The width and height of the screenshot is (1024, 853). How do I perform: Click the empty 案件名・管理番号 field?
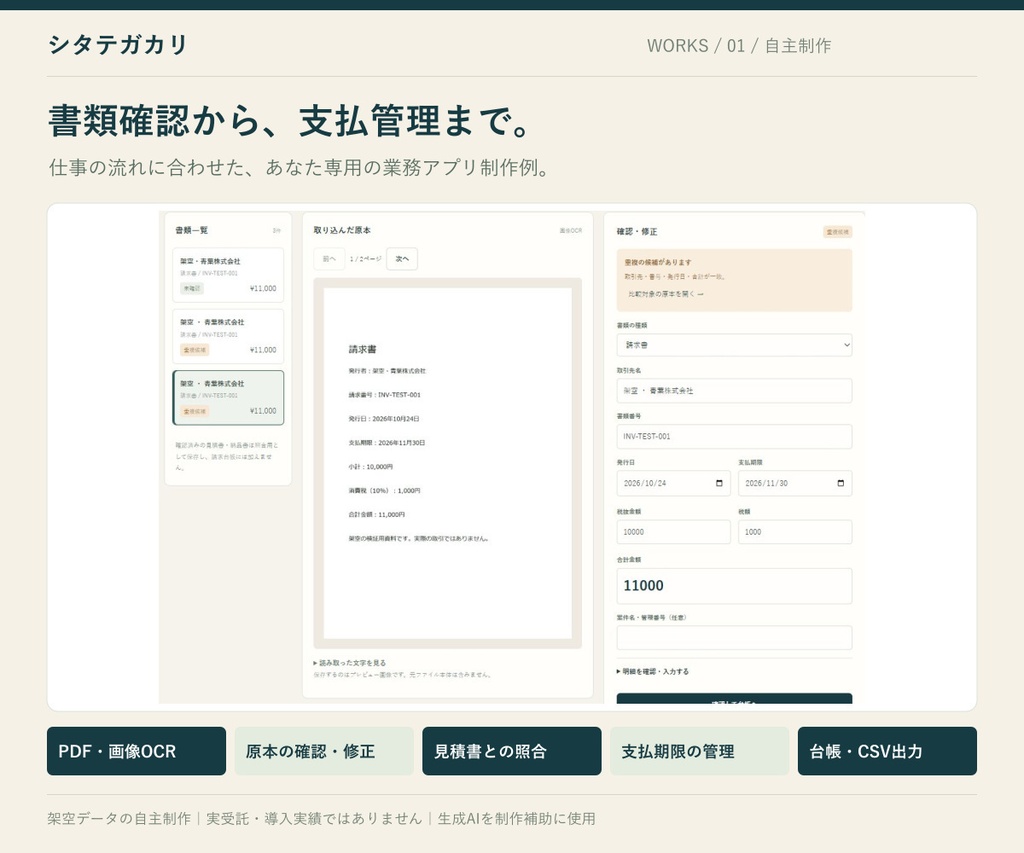(x=734, y=637)
